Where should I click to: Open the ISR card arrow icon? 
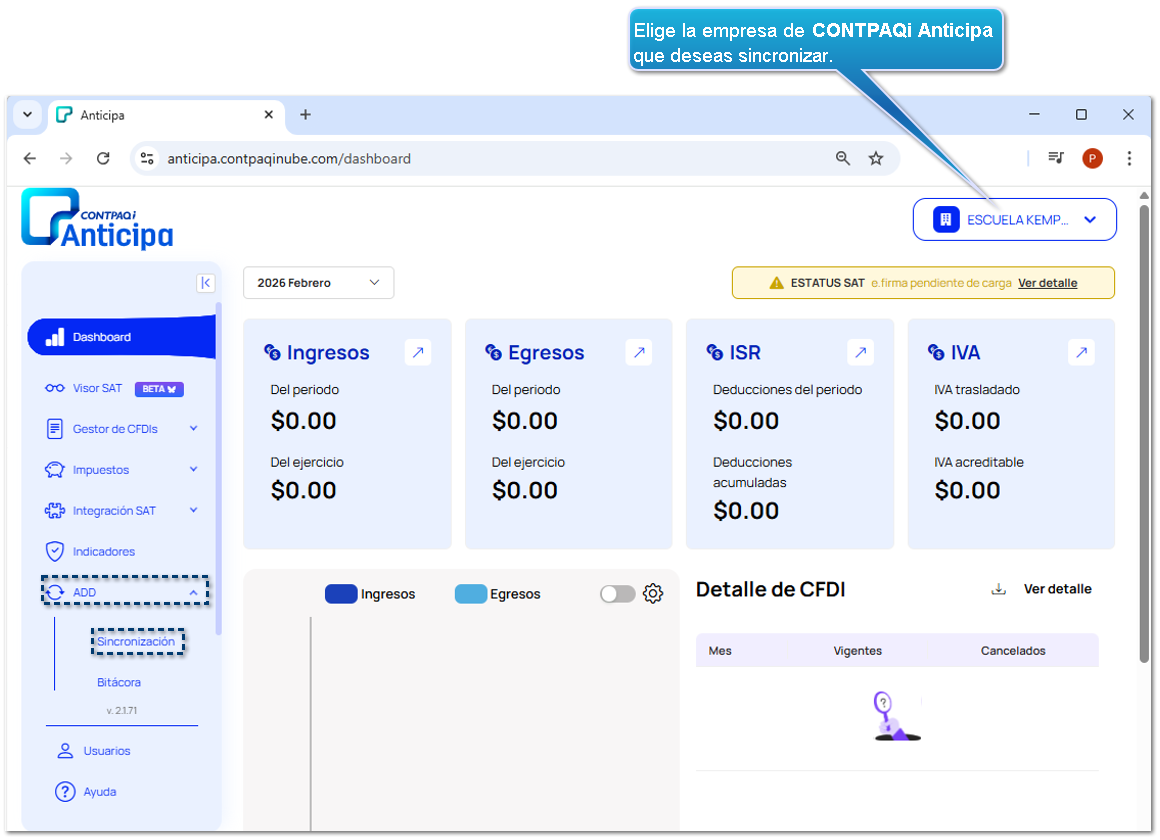tap(860, 352)
